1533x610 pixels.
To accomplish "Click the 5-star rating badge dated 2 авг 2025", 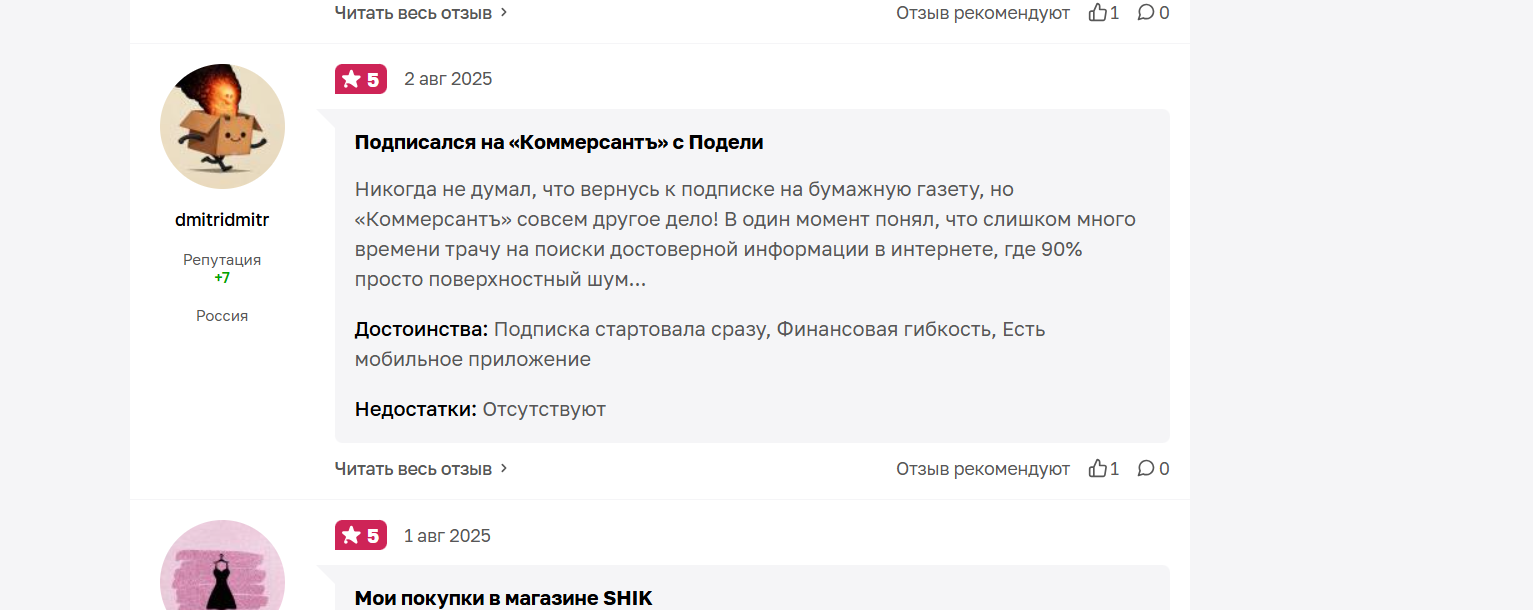I will 361,79.
